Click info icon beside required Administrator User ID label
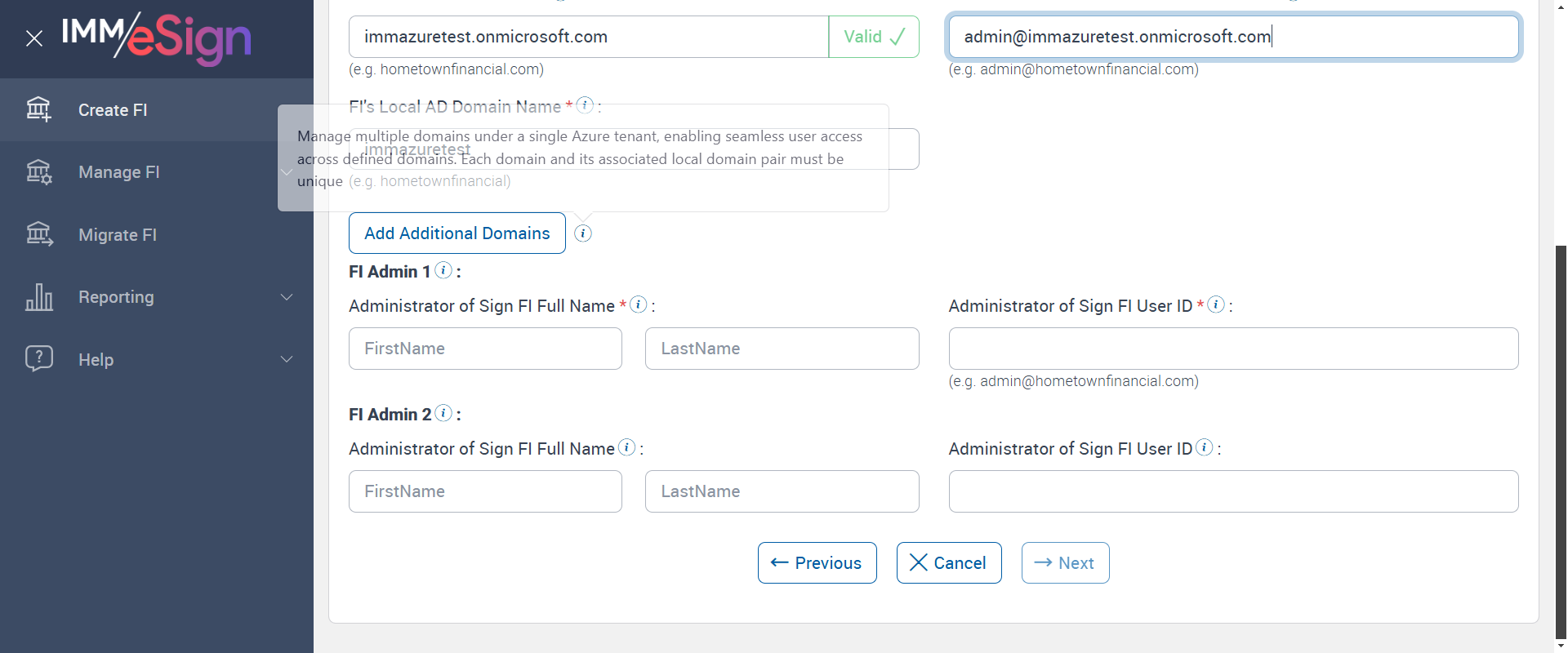 click(x=1216, y=304)
